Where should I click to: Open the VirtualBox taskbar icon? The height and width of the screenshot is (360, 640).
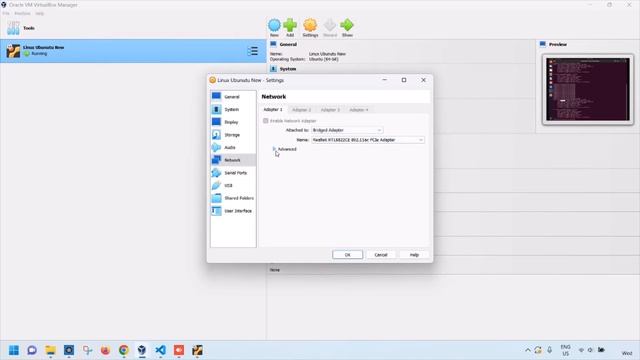pos(142,350)
